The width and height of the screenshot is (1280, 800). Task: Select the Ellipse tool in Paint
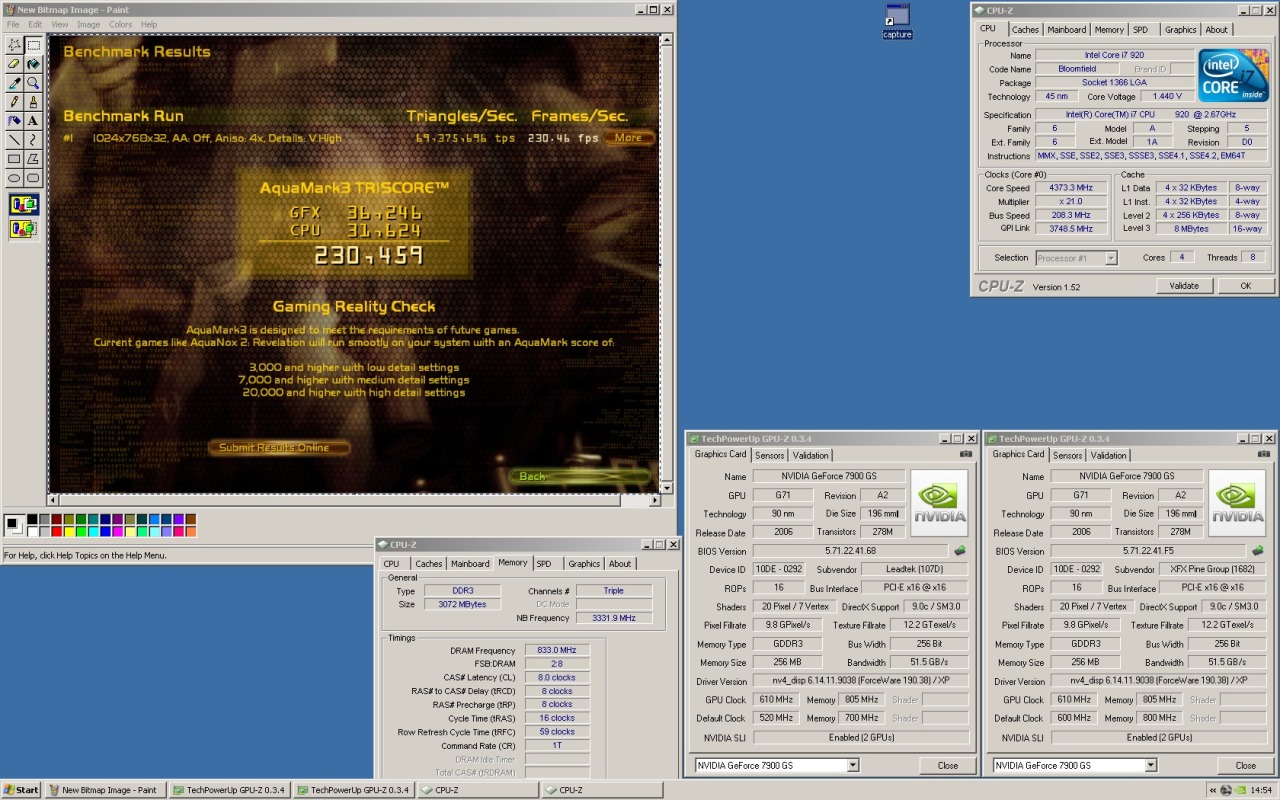pos(15,178)
